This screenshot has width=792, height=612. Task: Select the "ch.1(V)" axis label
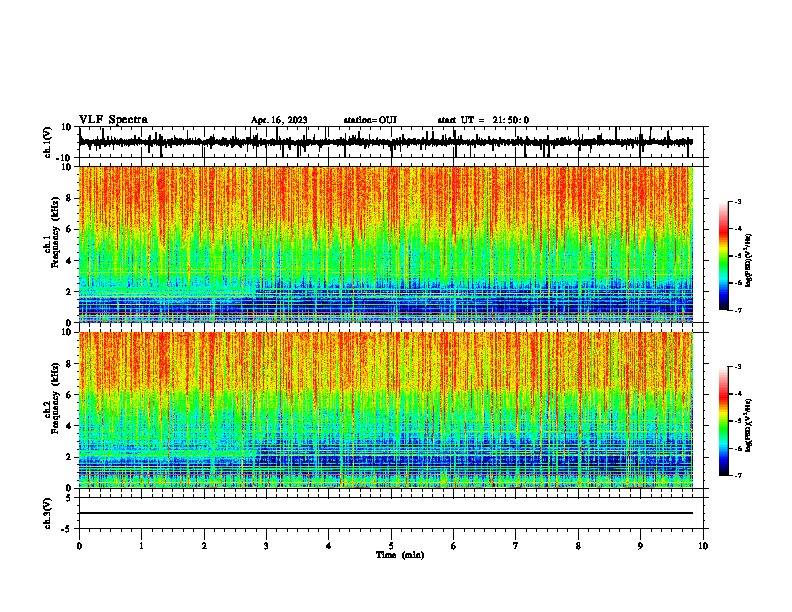48,142
